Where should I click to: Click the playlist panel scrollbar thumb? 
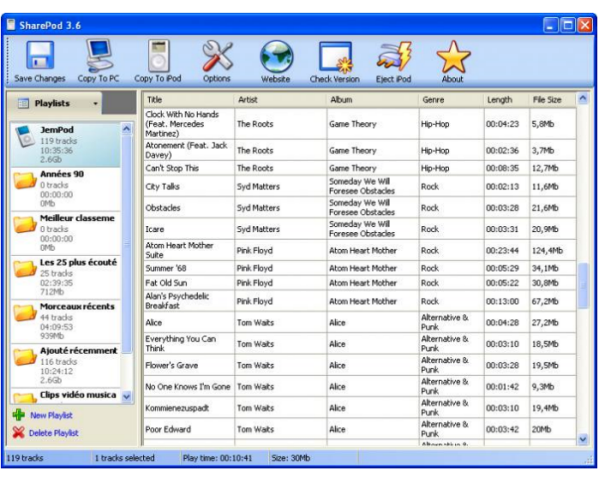[x=127, y=244]
